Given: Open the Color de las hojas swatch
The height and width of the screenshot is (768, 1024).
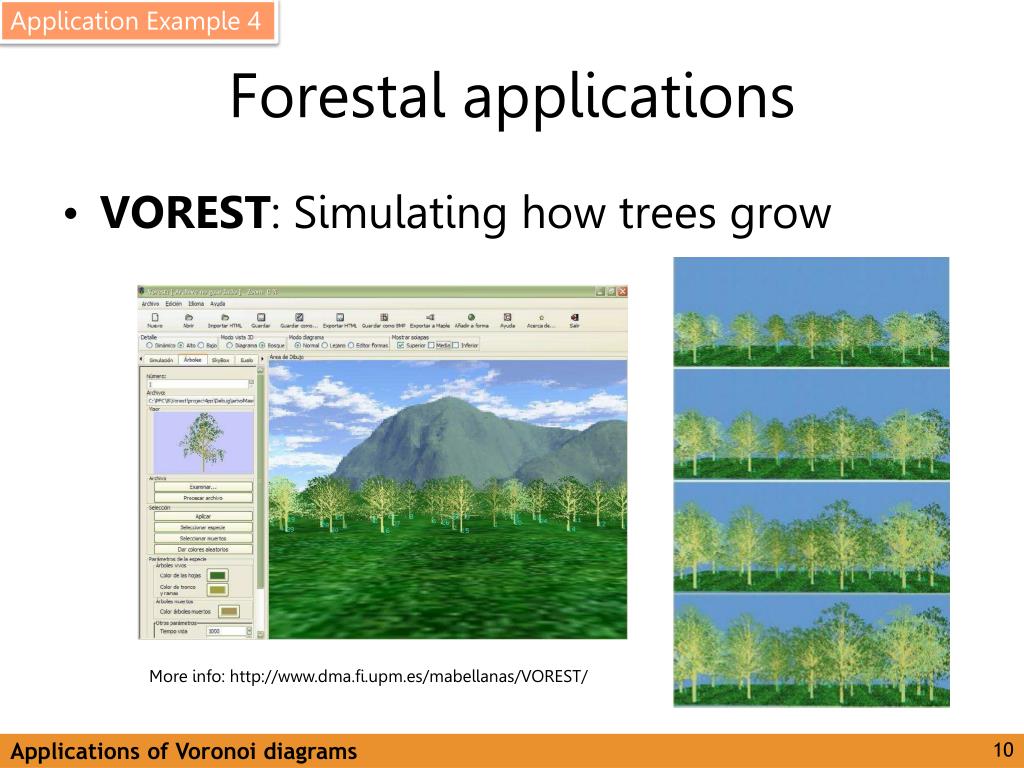Looking at the screenshot, I should (217, 575).
